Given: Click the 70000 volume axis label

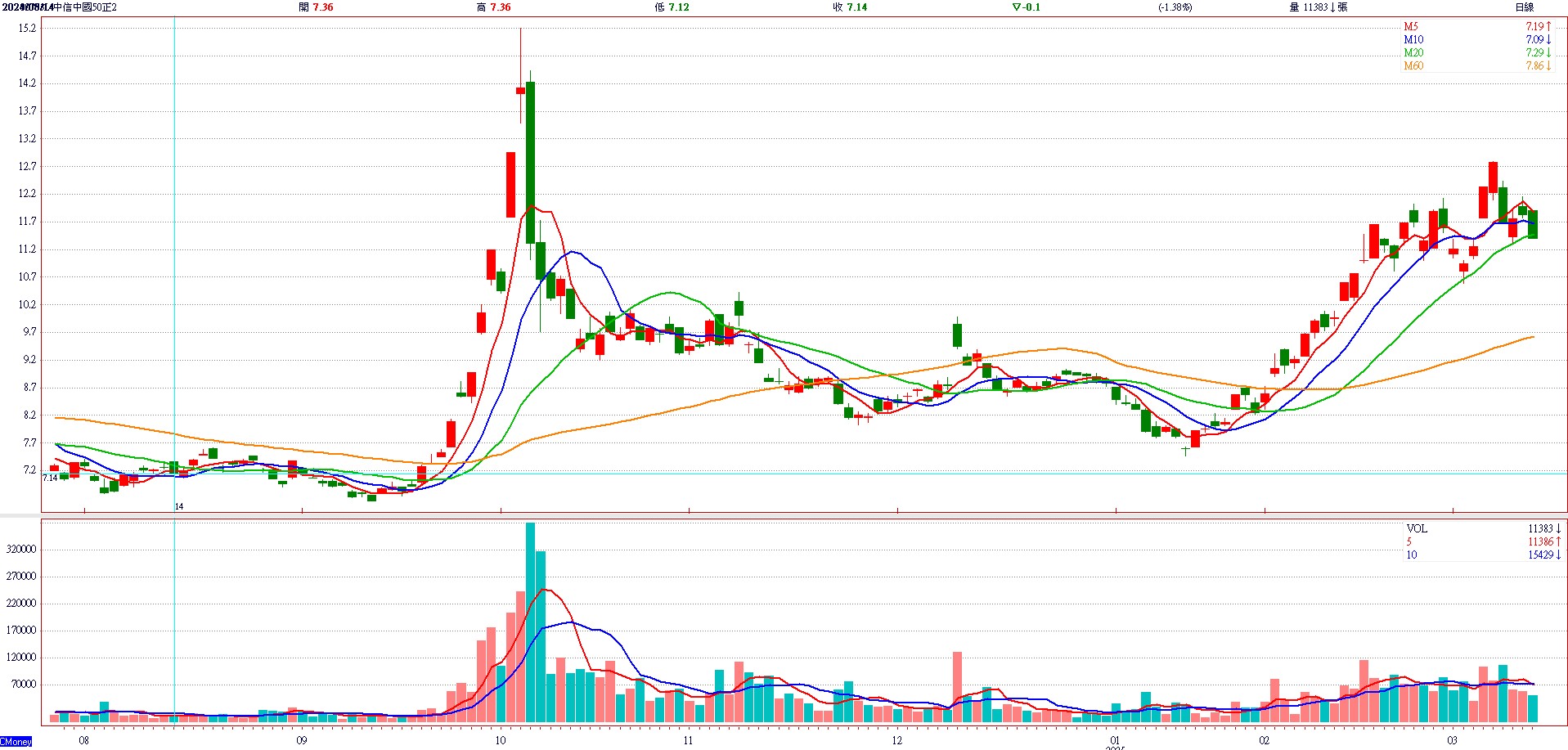Looking at the screenshot, I should tap(23, 685).
